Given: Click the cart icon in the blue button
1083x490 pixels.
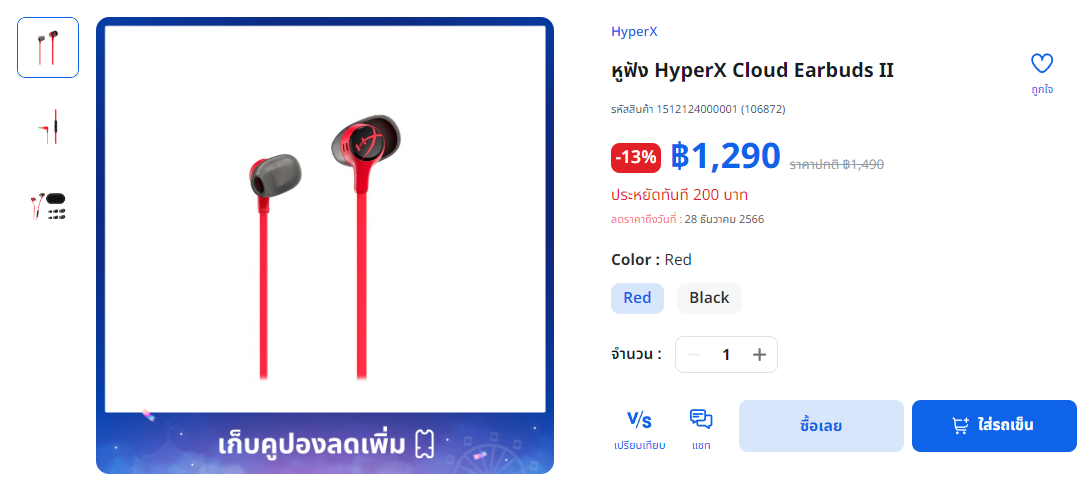Looking at the screenshot, I should [960, 426].
